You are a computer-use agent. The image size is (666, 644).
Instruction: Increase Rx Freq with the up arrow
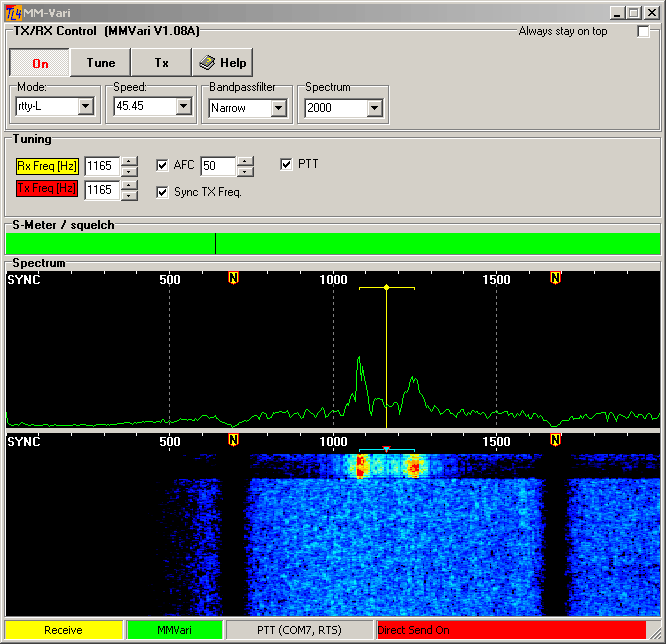129,161
